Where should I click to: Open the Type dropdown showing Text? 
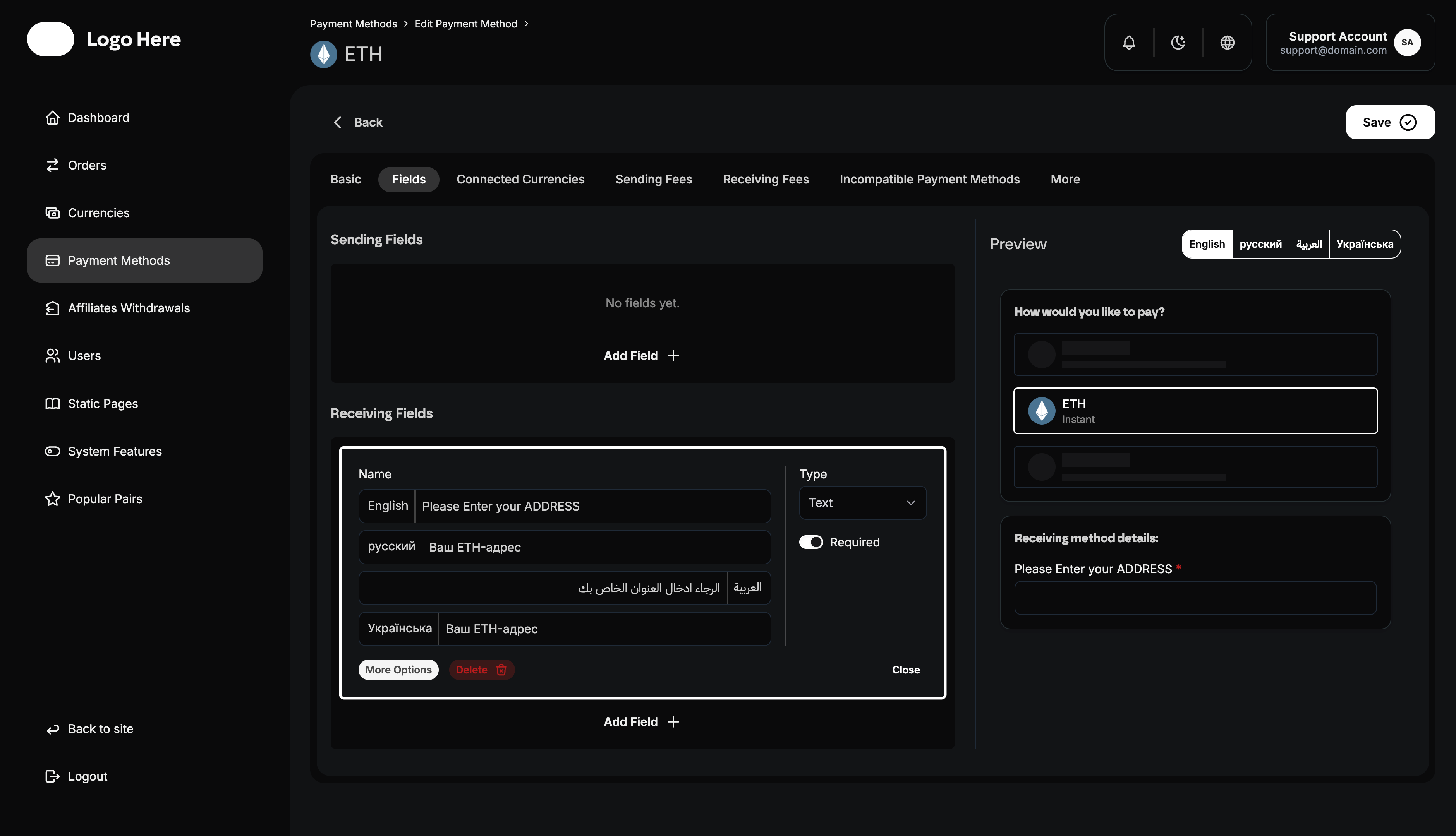[862, 502]
